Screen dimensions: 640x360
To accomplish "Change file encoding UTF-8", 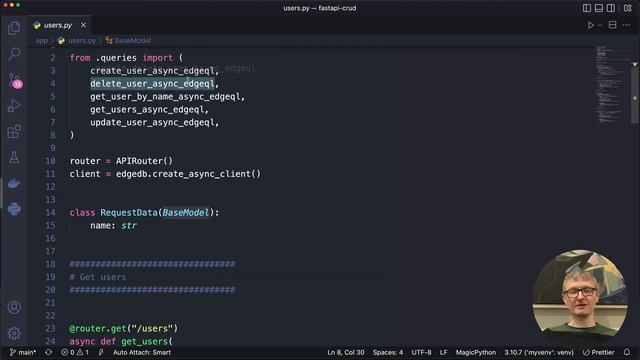I will pos(421,353).
